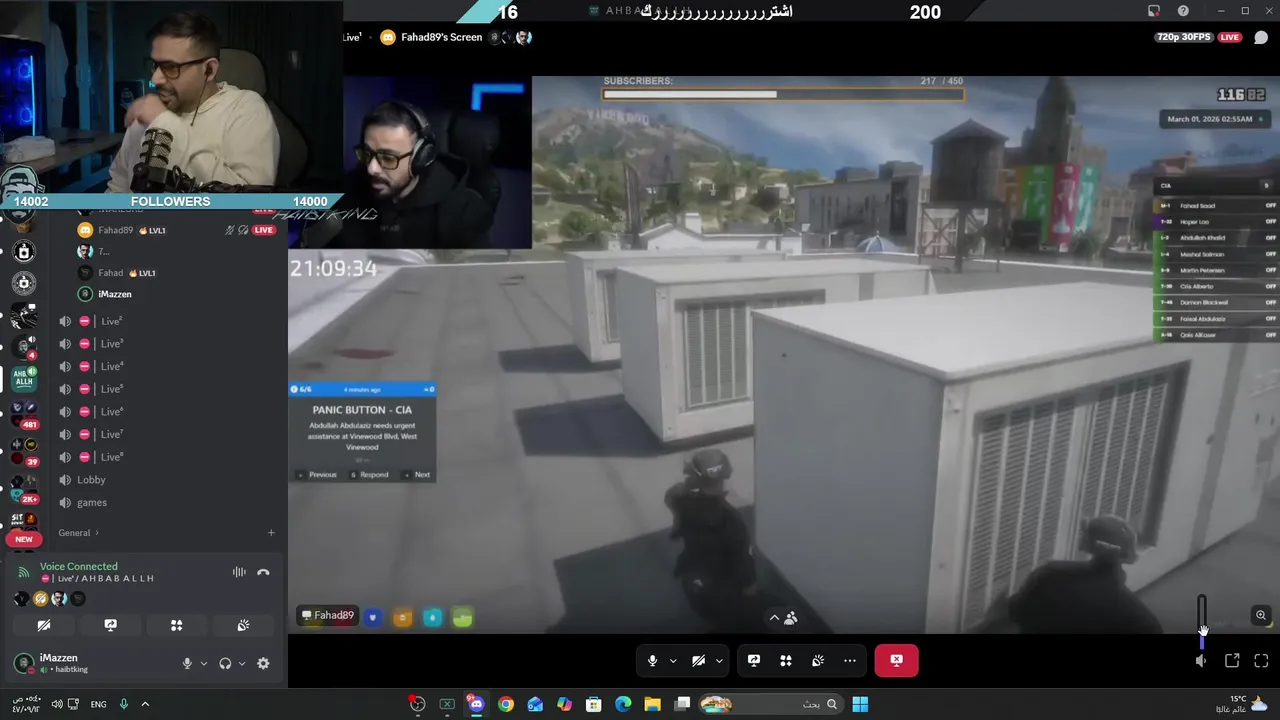Image resolution: width=1280 pixels, height=720 pixels.
Task: Show participants chevron above call controls
Action: coord(774,618)
